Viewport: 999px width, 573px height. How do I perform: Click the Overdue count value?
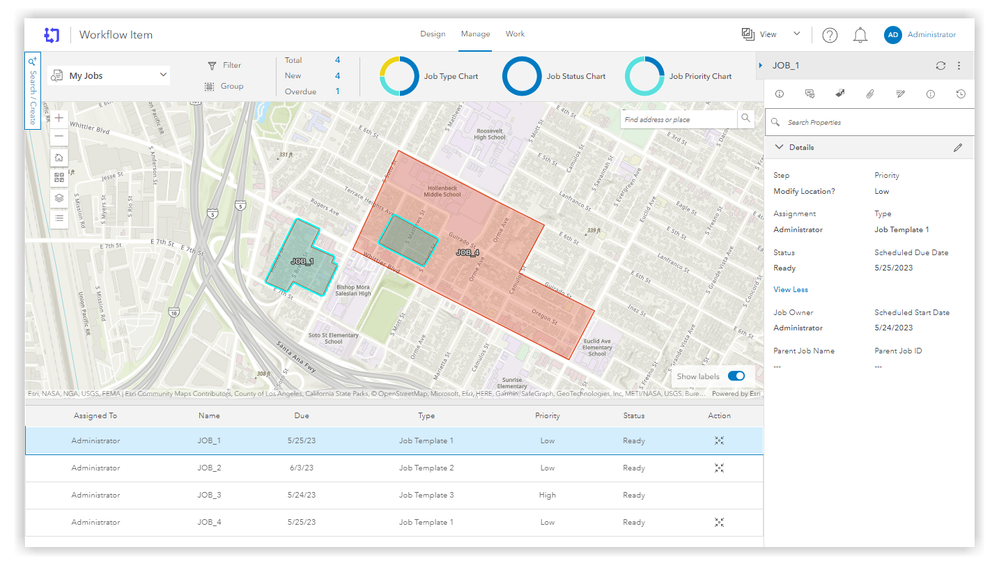pos(338,91)
